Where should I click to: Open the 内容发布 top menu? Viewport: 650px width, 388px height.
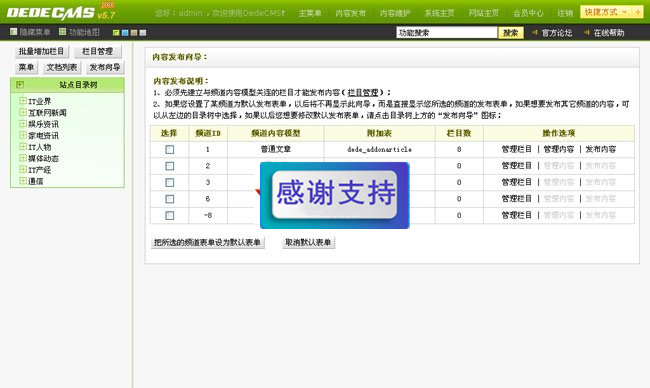351,13
